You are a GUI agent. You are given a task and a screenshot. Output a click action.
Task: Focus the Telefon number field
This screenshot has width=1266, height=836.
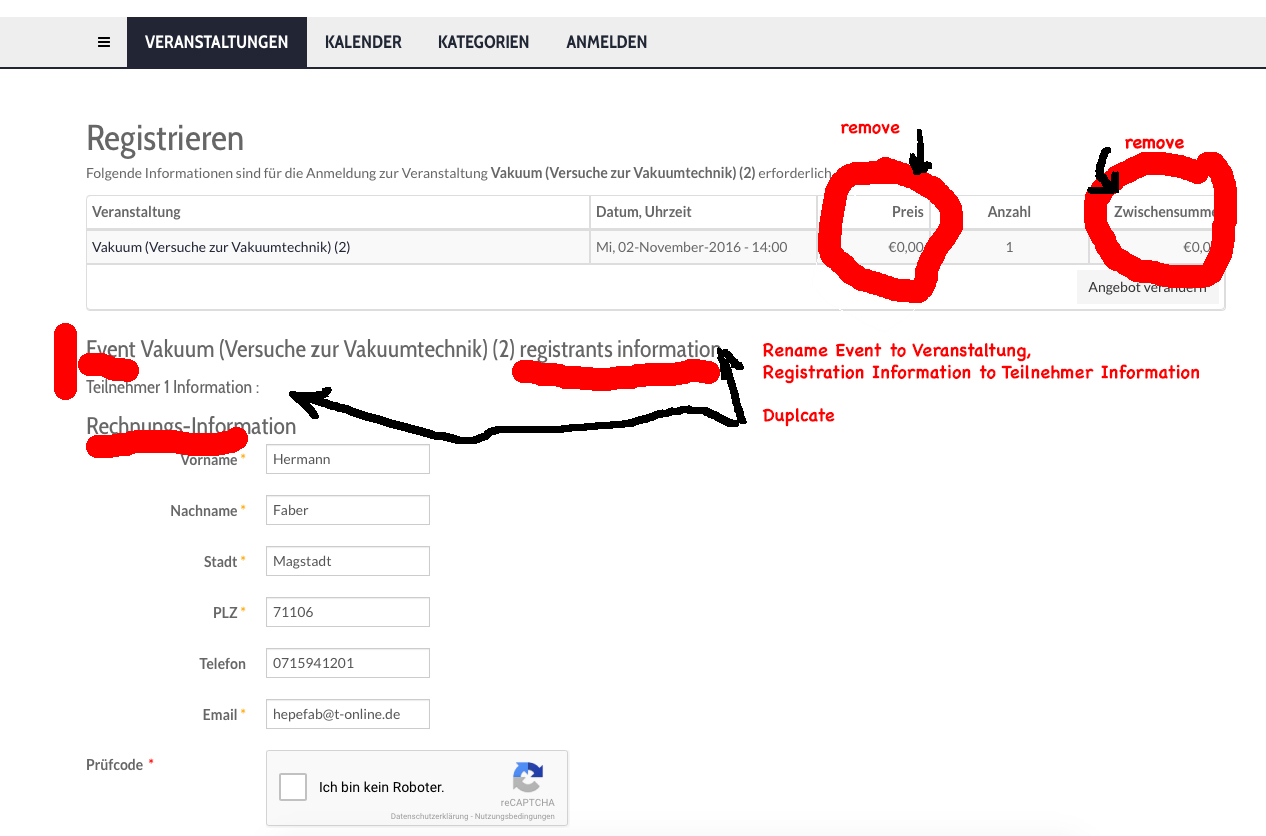[x=347, y=663]
